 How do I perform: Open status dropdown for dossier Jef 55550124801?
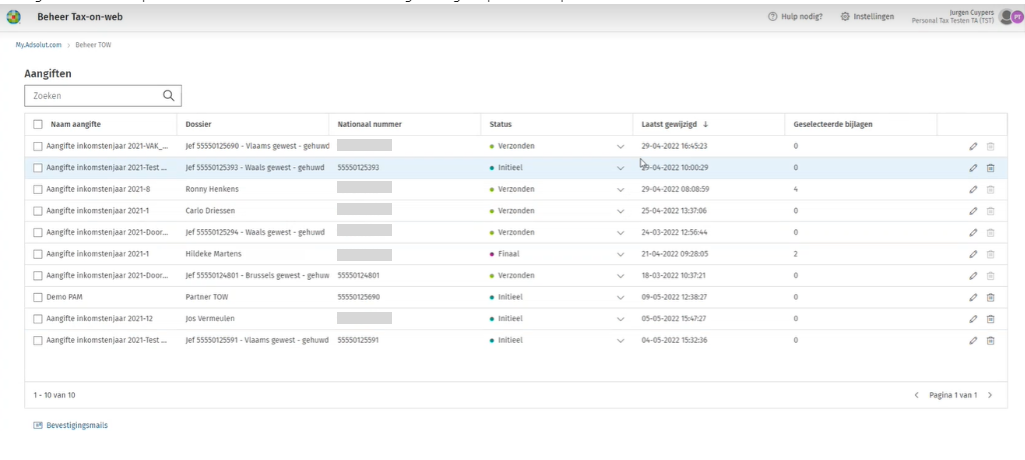(x=620, y=276)
